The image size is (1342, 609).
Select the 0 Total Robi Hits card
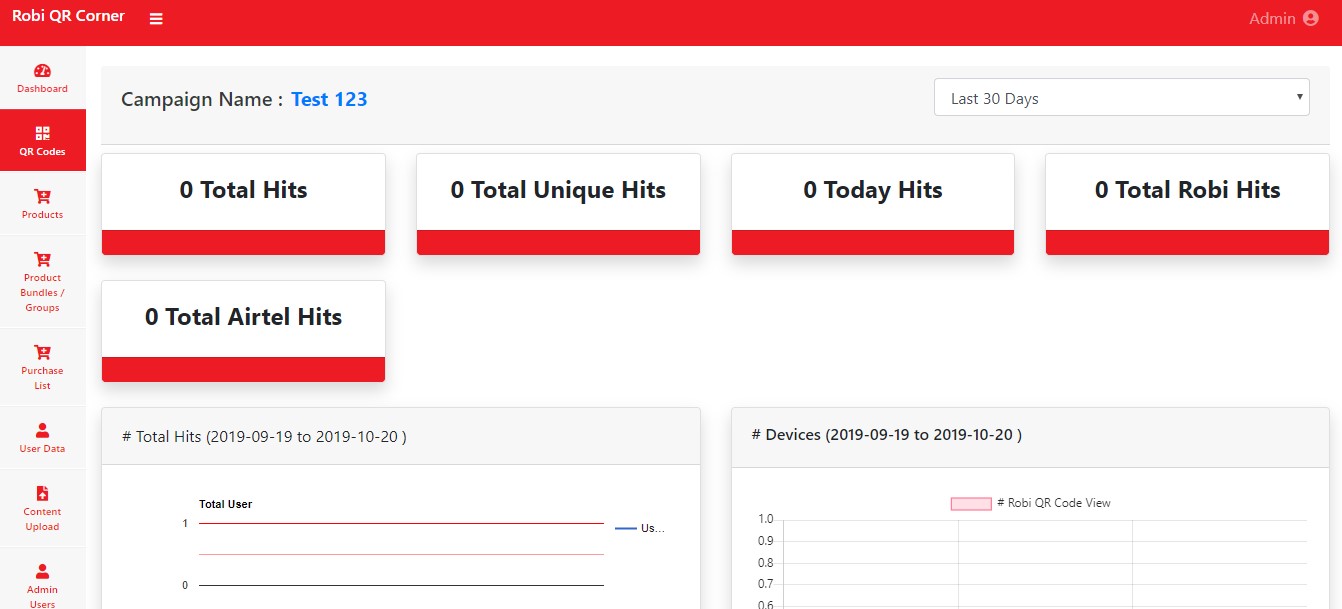click(1187, 204)
